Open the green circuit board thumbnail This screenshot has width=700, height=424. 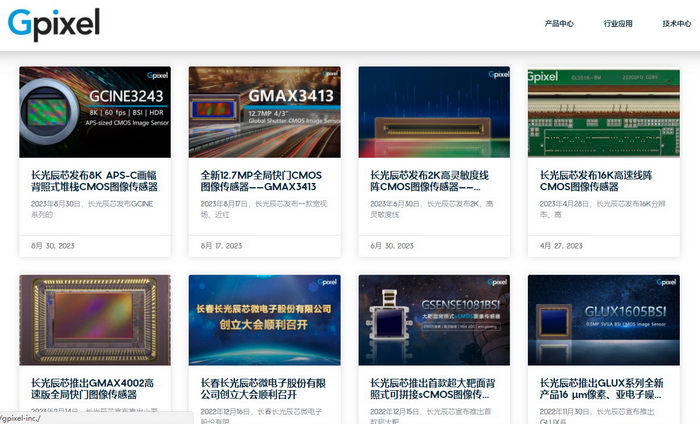point(604,112)
